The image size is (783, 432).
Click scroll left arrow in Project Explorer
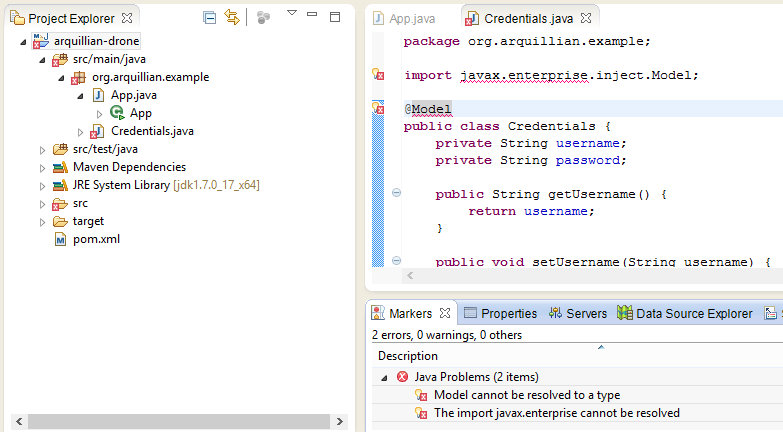pyautogui.click(x=19, y=422)
